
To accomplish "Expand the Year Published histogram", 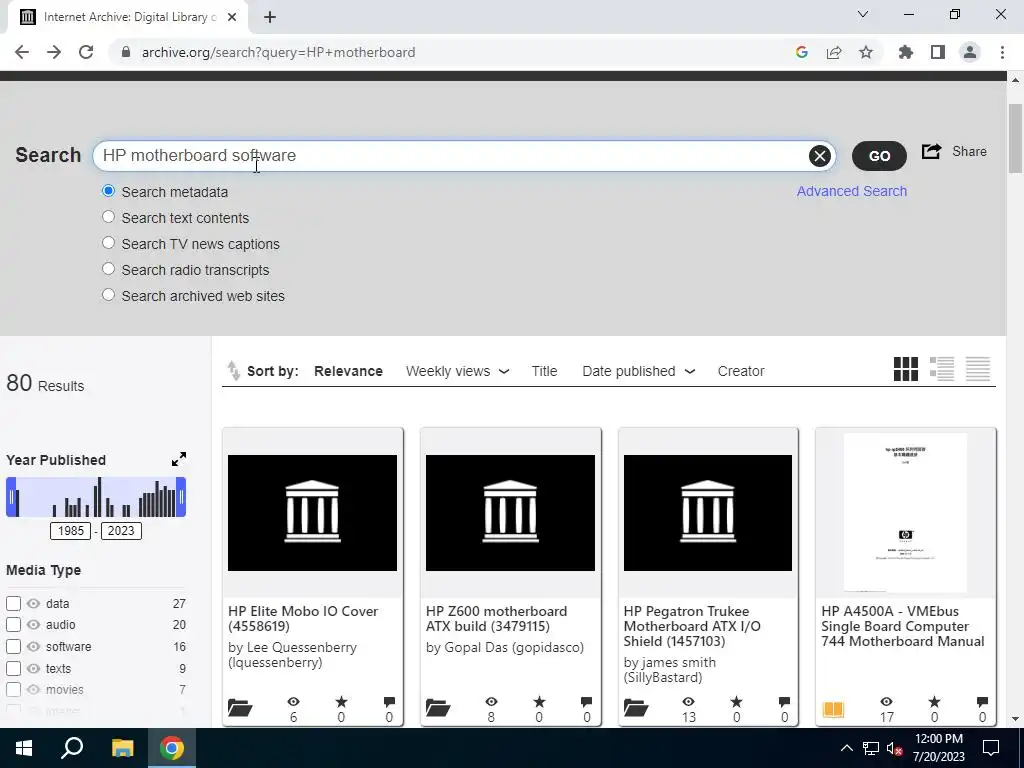I will [178, 459].
